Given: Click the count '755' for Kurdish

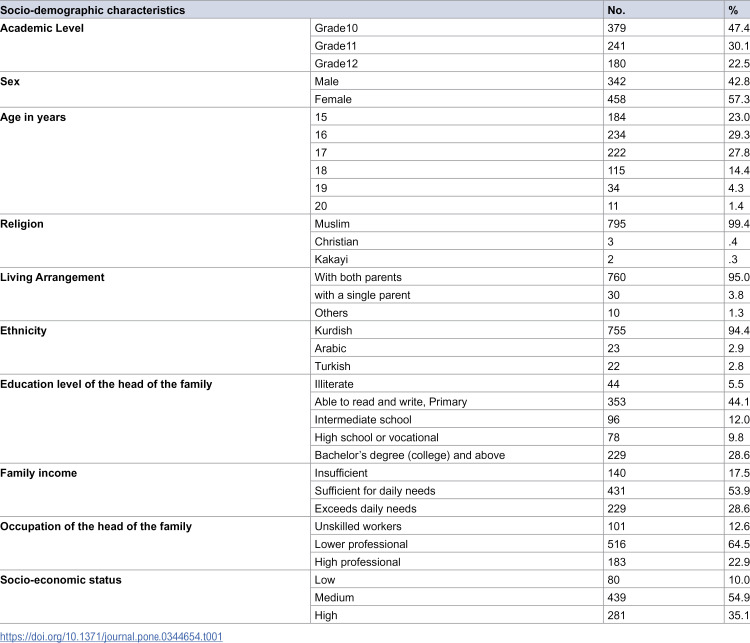Looking at the screenshot, I should [x=617, y=331].
